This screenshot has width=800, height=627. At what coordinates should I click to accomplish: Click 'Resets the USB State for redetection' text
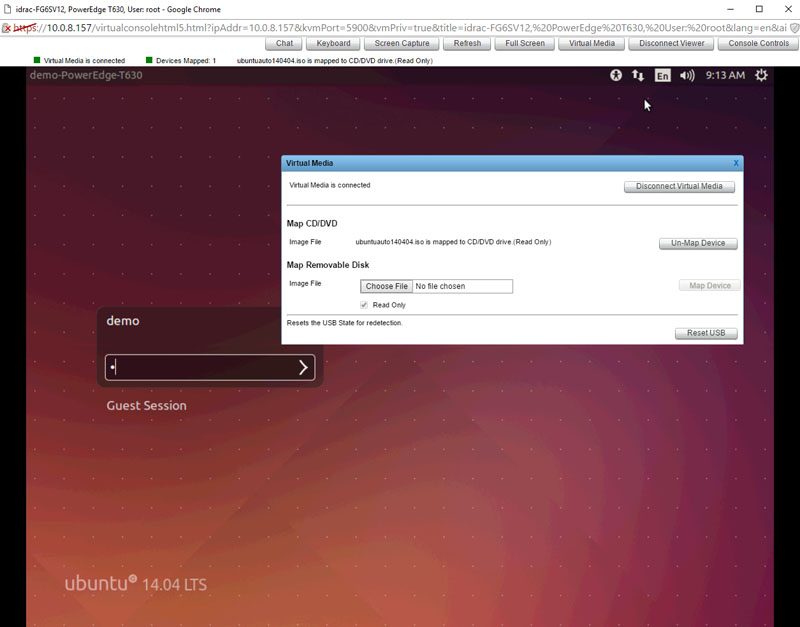coord(344,323)
